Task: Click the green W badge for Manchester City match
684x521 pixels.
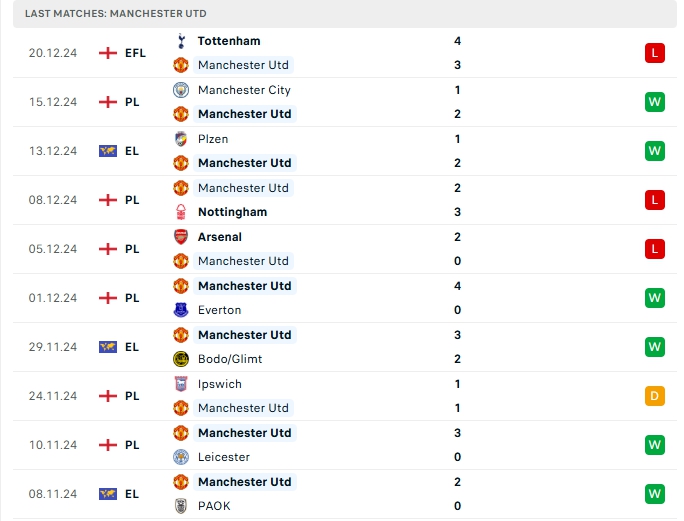Action: point(655,102)
